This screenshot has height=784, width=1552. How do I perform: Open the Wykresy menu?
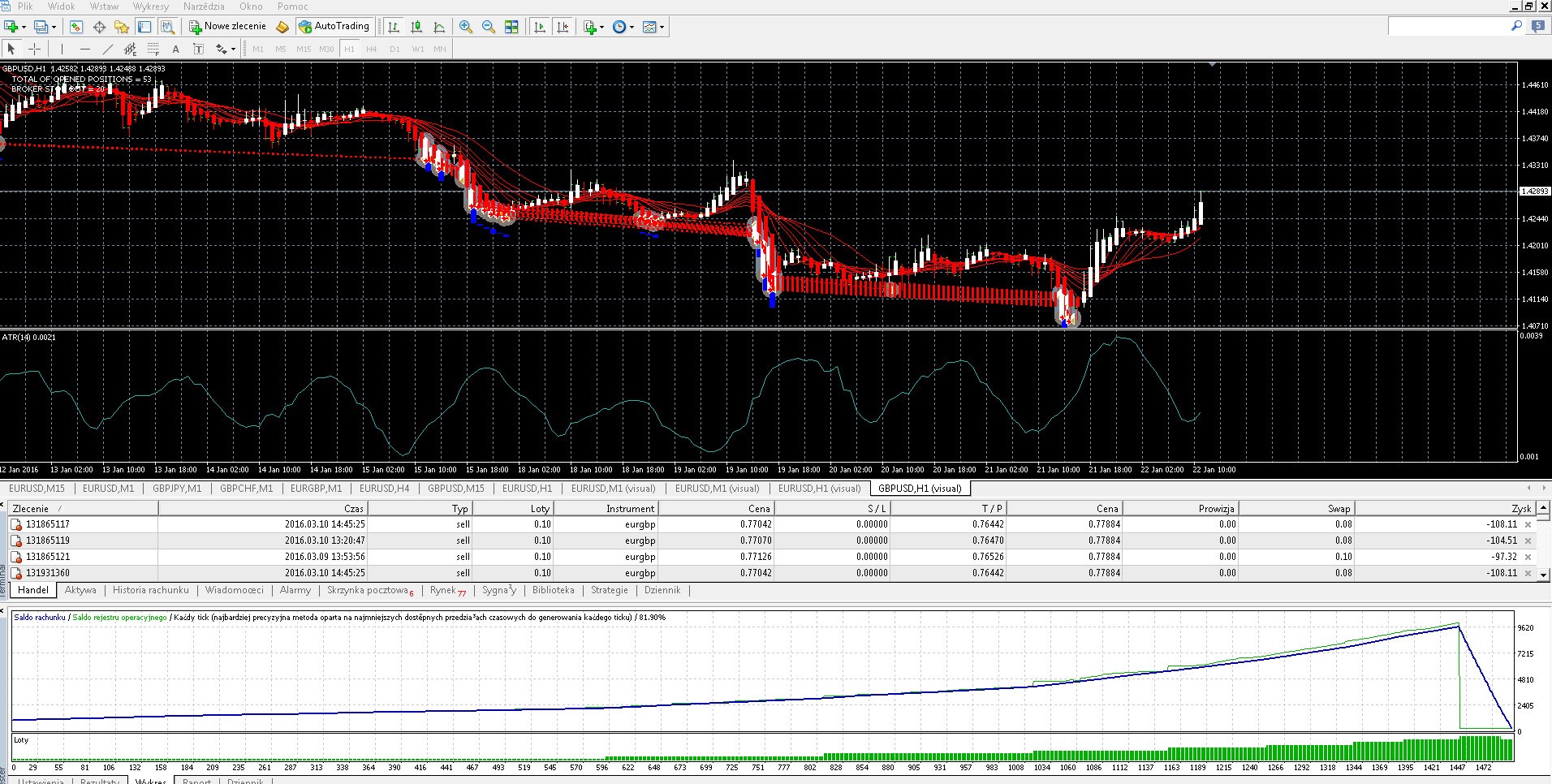(x=149, y=6)
